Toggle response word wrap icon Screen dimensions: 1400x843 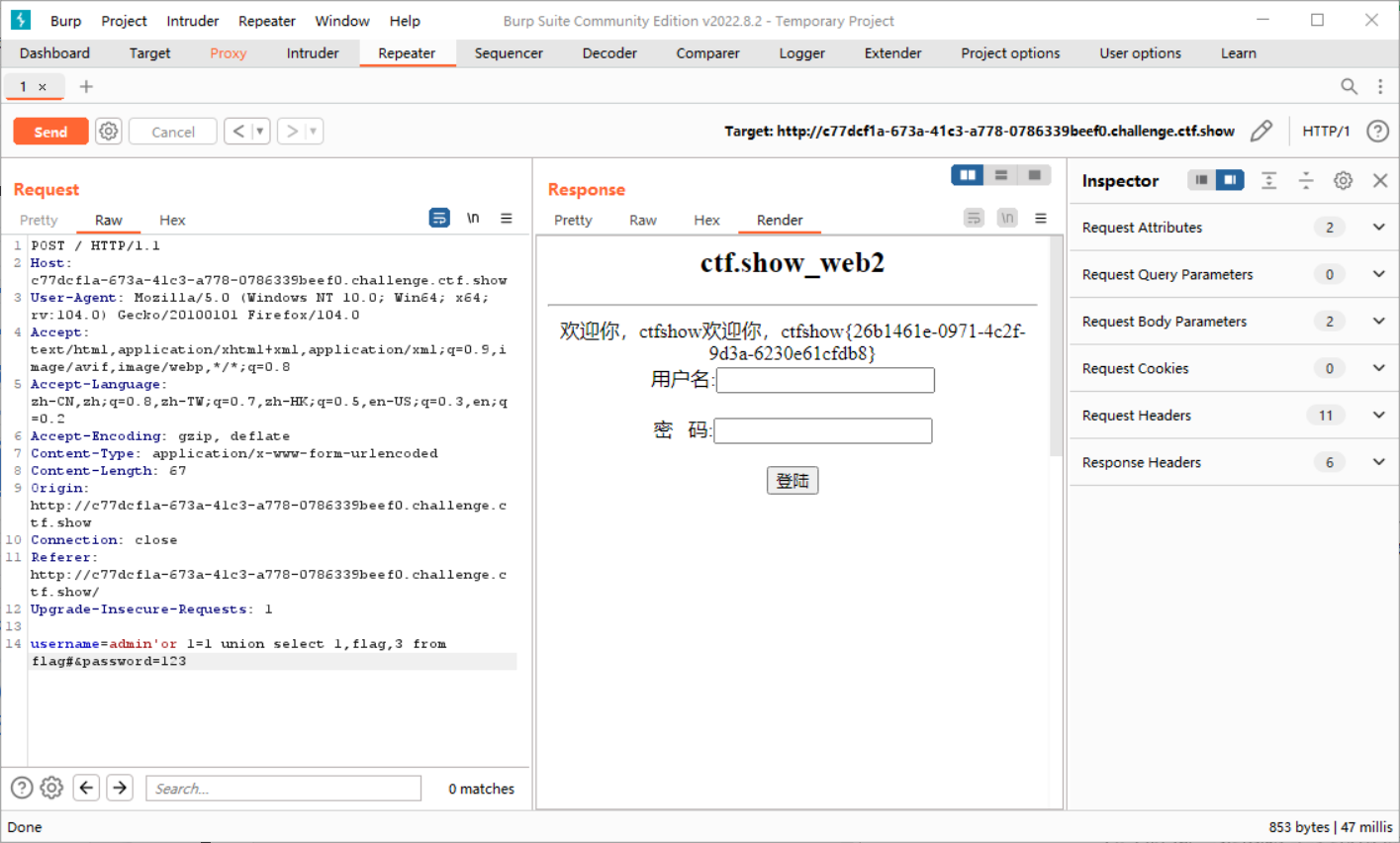[x=974, y=218]
